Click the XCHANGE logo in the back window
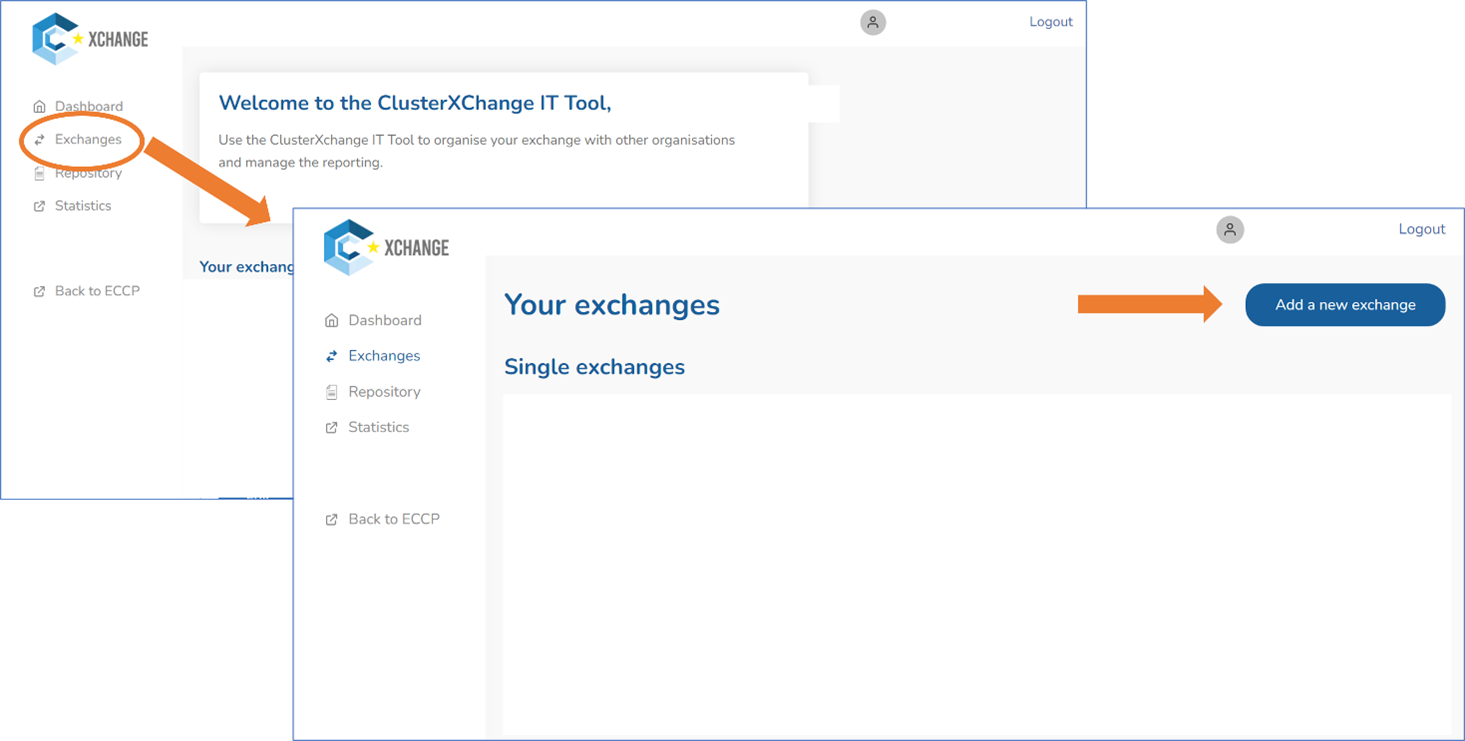The width and height of the screenshot is (1465, 741). click(90, 39)
